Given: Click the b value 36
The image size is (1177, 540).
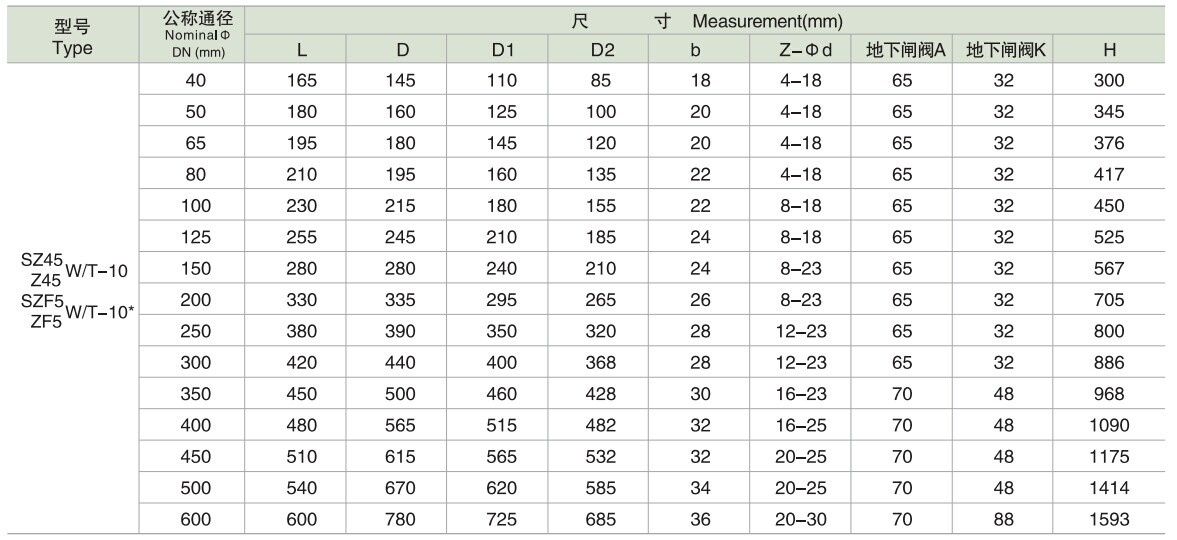Looking at the screenshot, I should pyautogui.click(x=700, y=519).
